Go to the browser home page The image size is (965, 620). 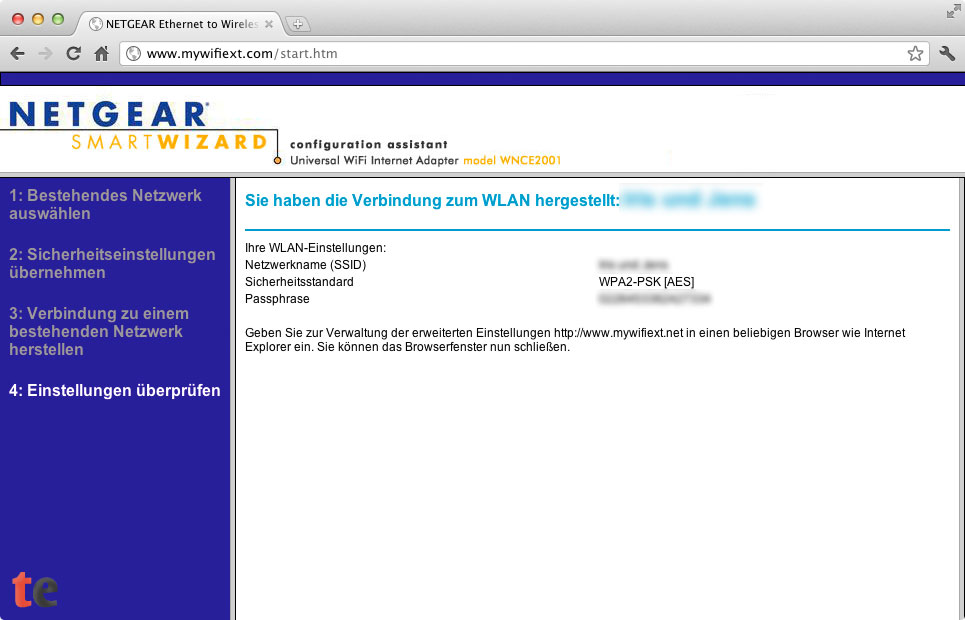tap(101, 54)
